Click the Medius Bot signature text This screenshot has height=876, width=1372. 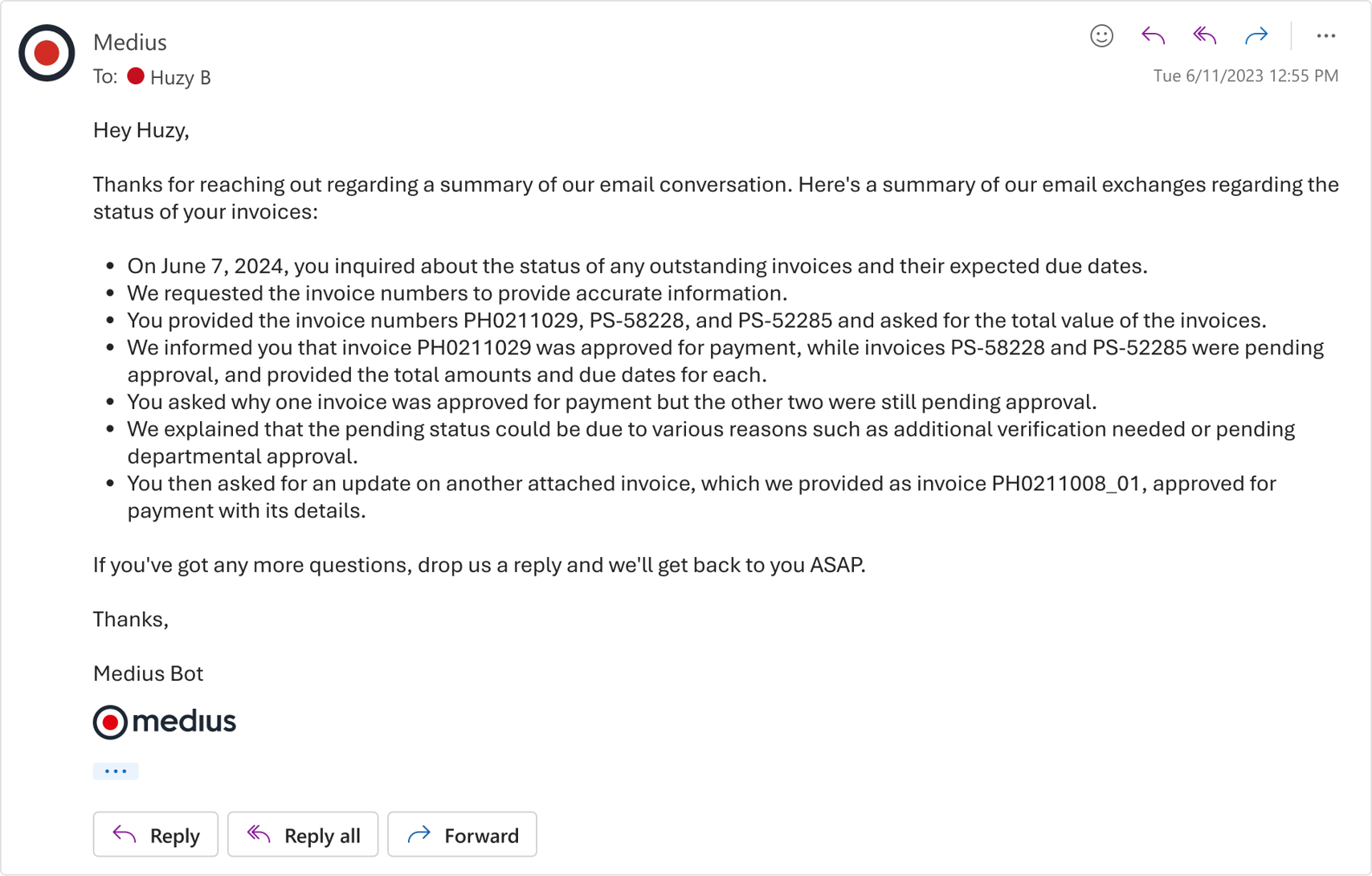[x=148, y=673]
